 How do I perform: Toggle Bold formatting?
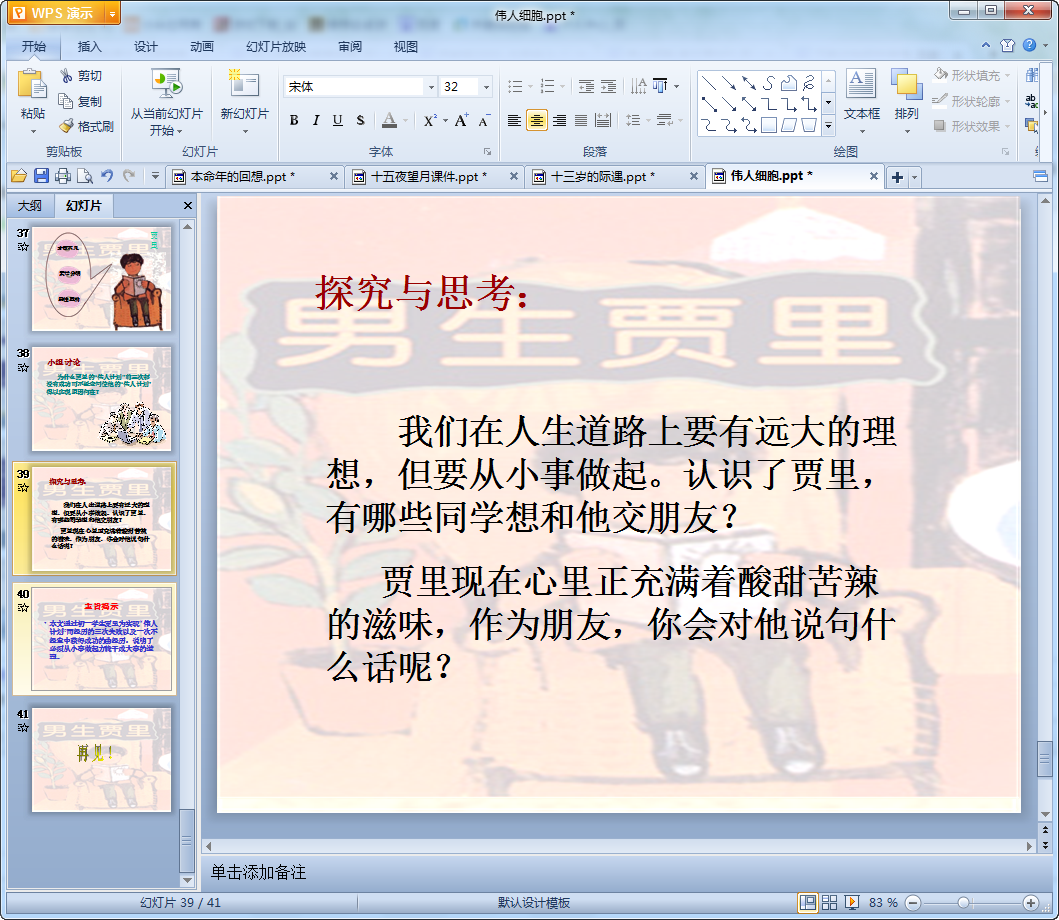[294, 120]
